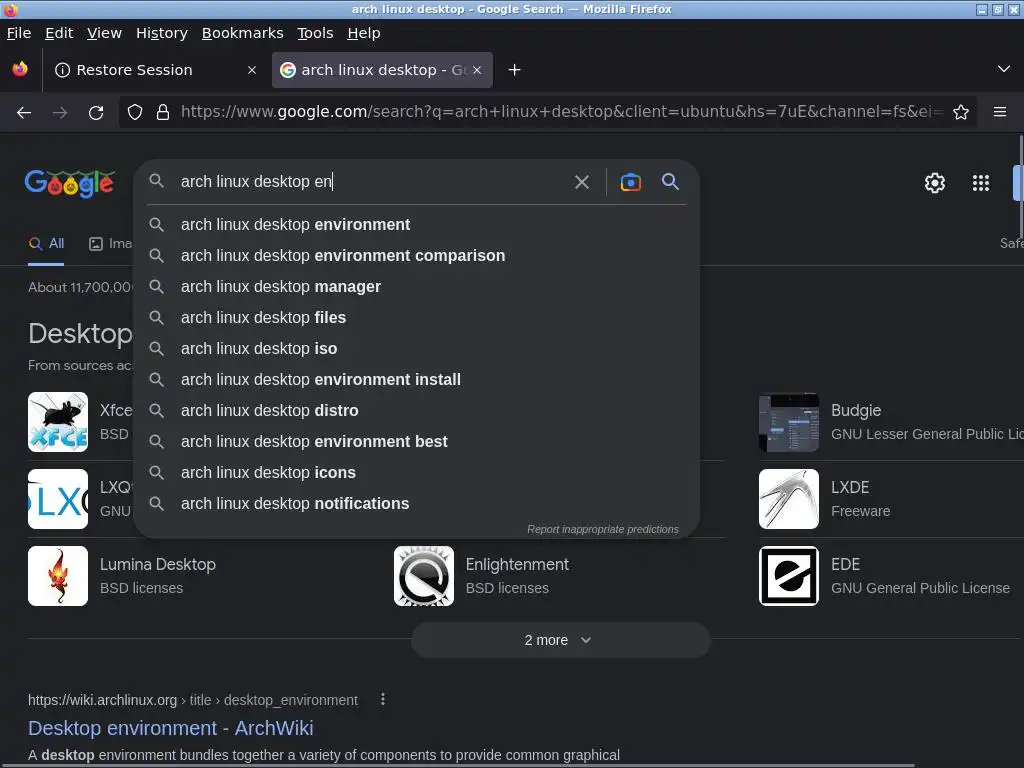The width and height of the screenshot is (1024, 768).
Task: Close the Restore Session tab
Action: pyautogui.click(x=252, y=70)
